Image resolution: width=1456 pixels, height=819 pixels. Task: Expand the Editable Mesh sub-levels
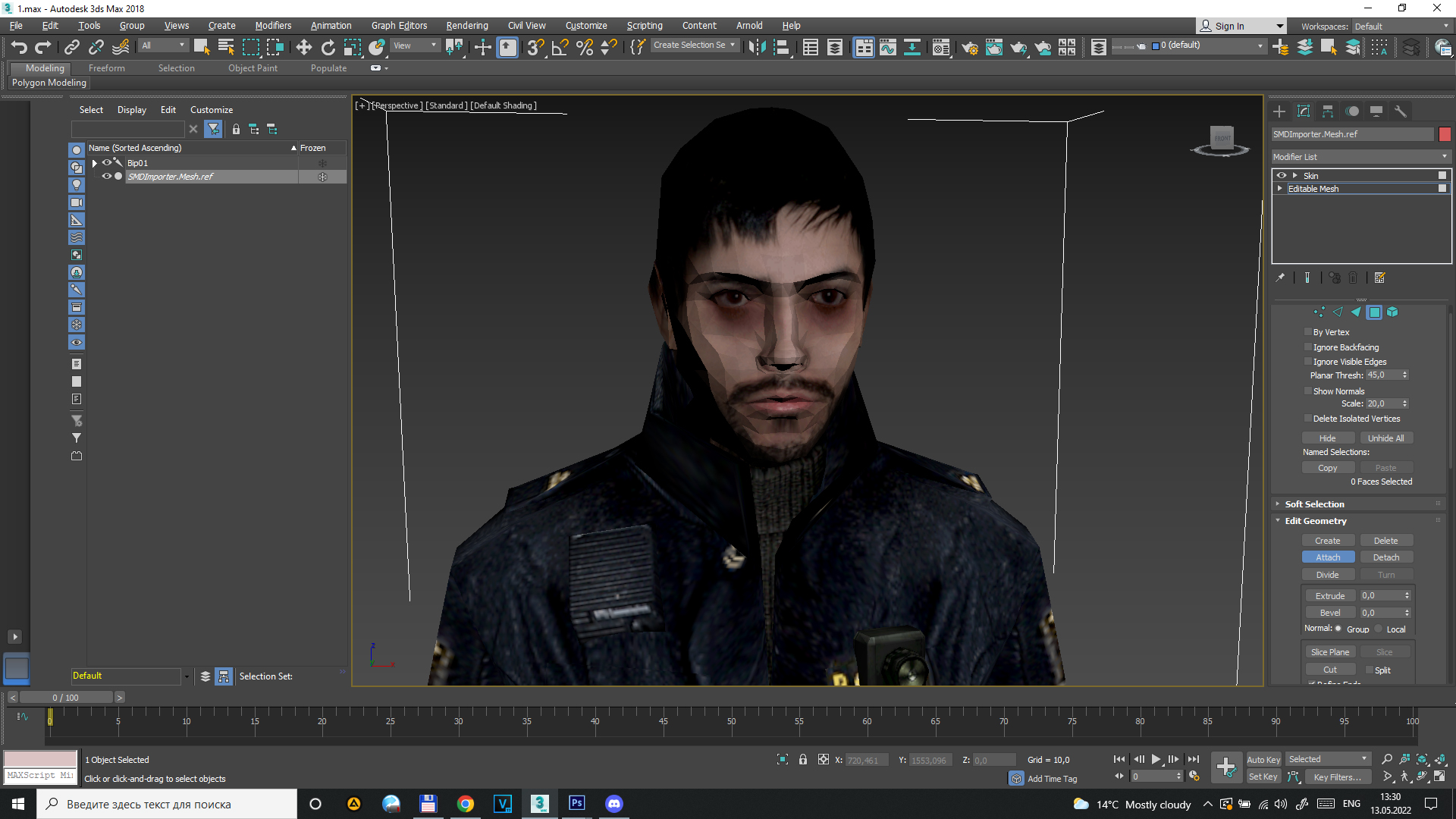tap(1280, 189)
